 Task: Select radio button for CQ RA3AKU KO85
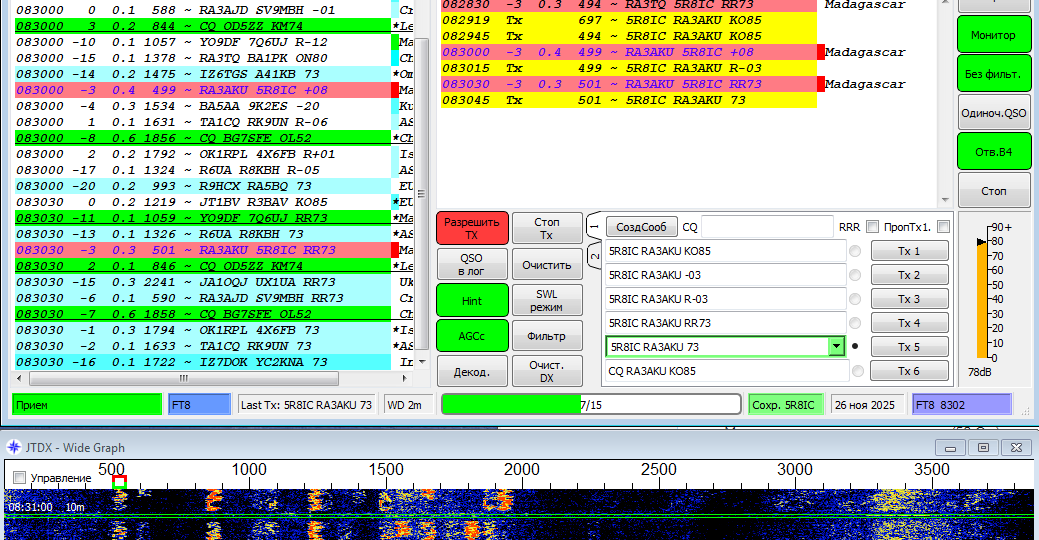point(857,371)
